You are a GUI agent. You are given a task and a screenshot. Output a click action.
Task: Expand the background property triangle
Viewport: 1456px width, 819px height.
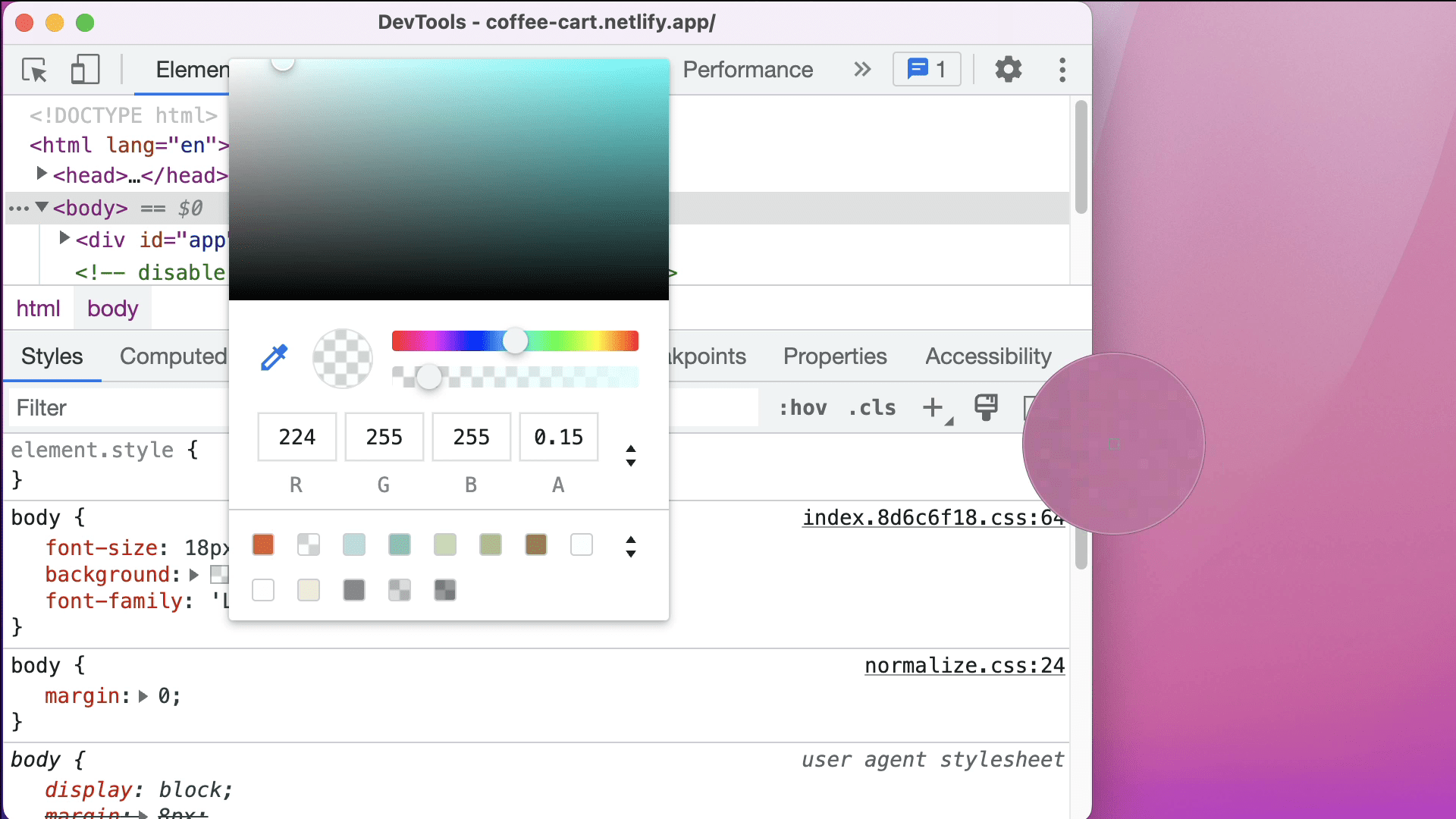(195, 574)
